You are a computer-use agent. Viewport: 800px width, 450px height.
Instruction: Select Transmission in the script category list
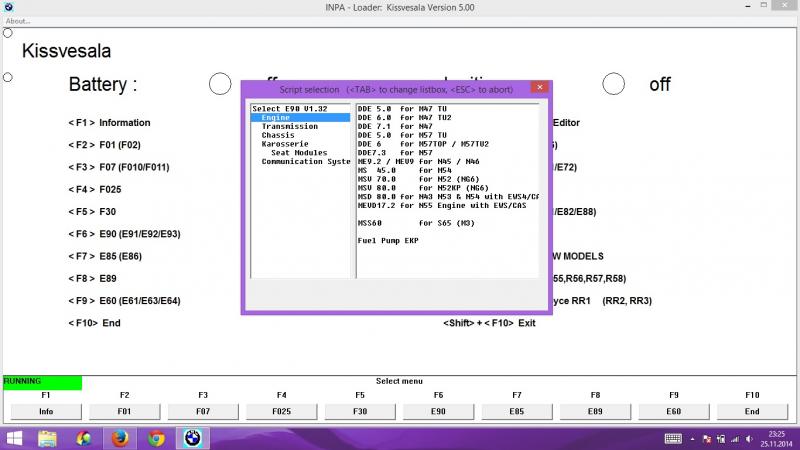tap(289, 126)
